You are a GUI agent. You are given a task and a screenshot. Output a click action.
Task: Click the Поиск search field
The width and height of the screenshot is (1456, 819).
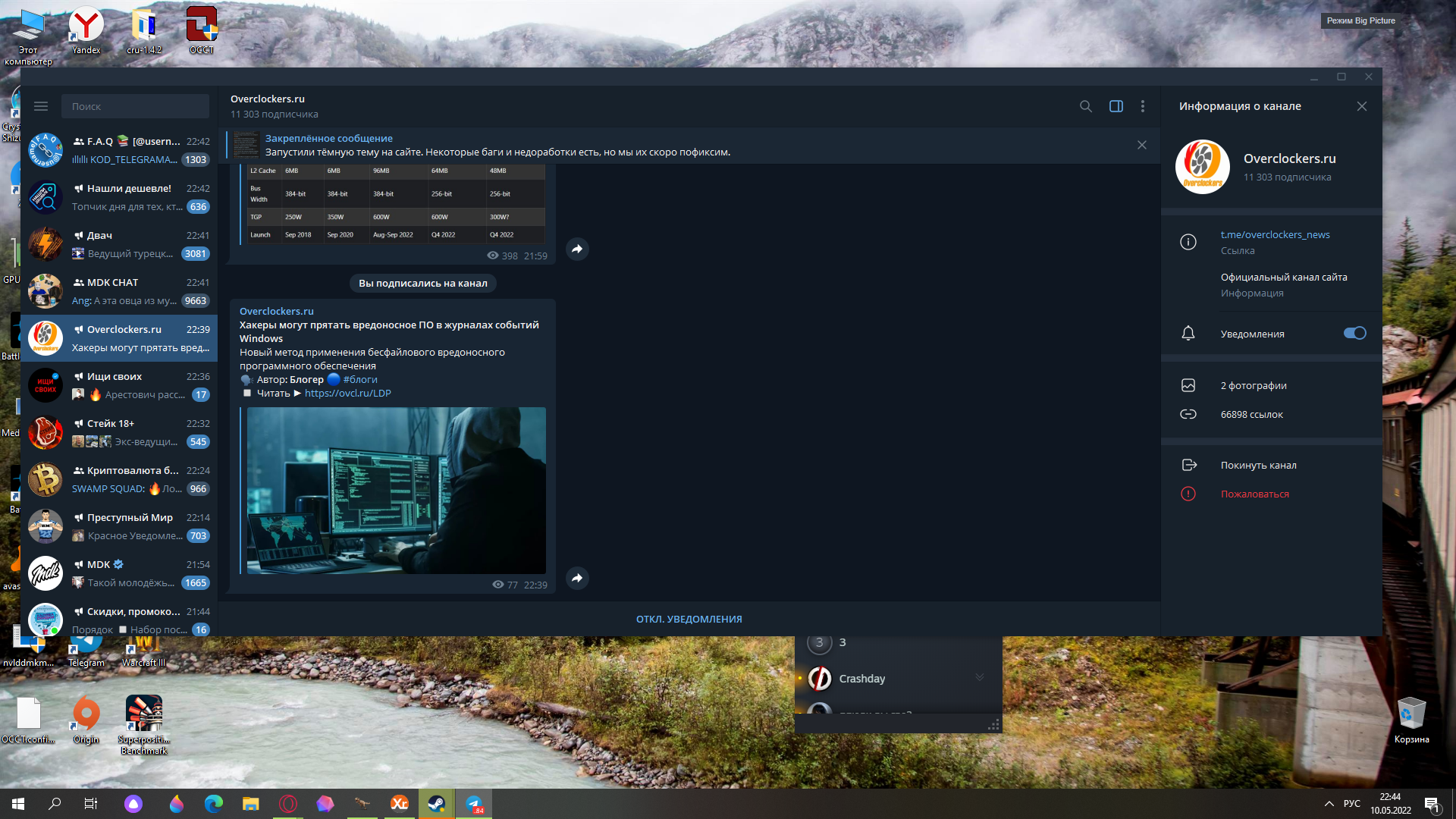tap(135, 106)
